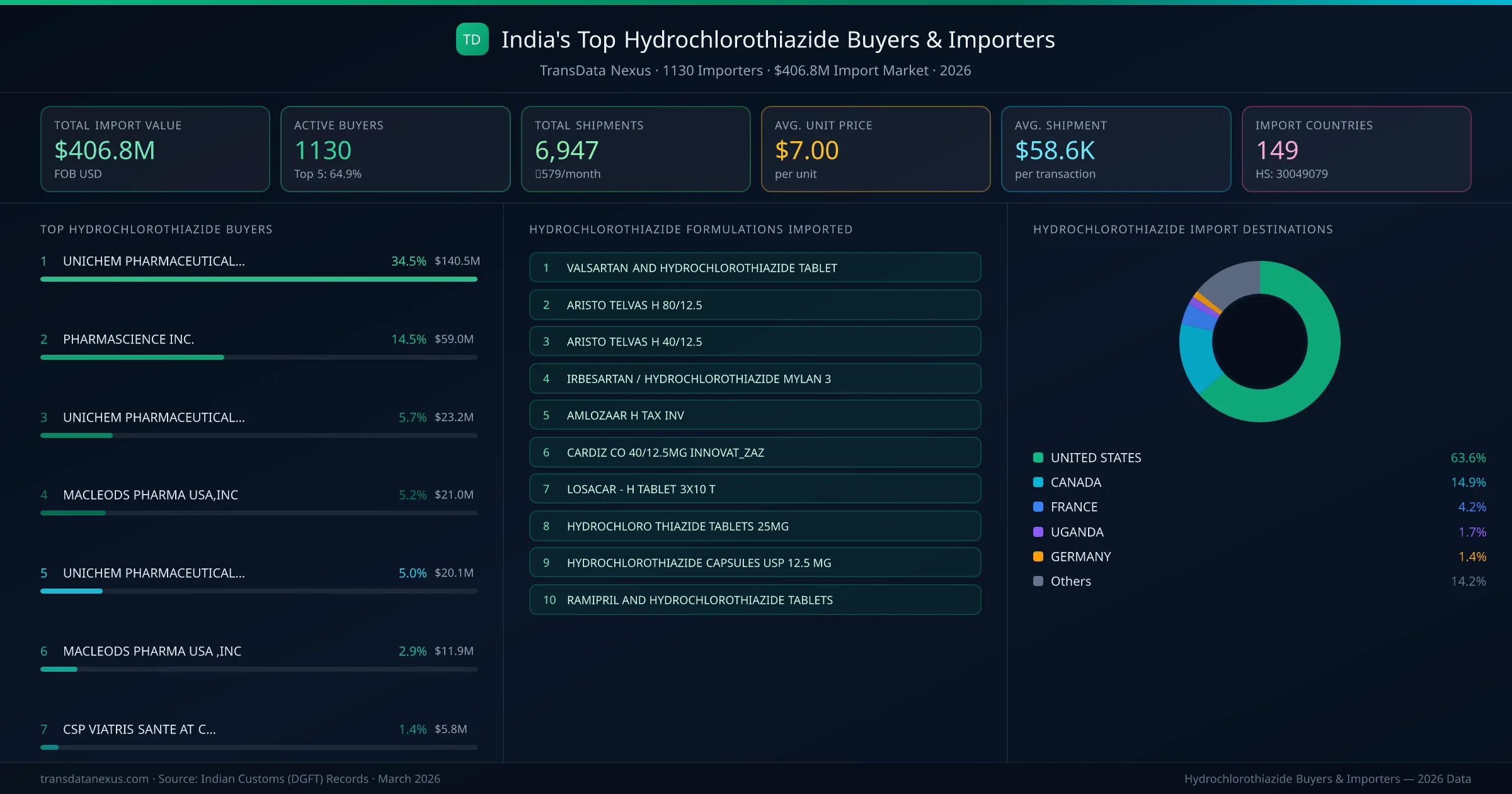This screenshot has height=794, width=1512.
Task: Open the TOP HYDROCHLOROTHIAZIDE BUYERS section header
Action: coord(156,229)
